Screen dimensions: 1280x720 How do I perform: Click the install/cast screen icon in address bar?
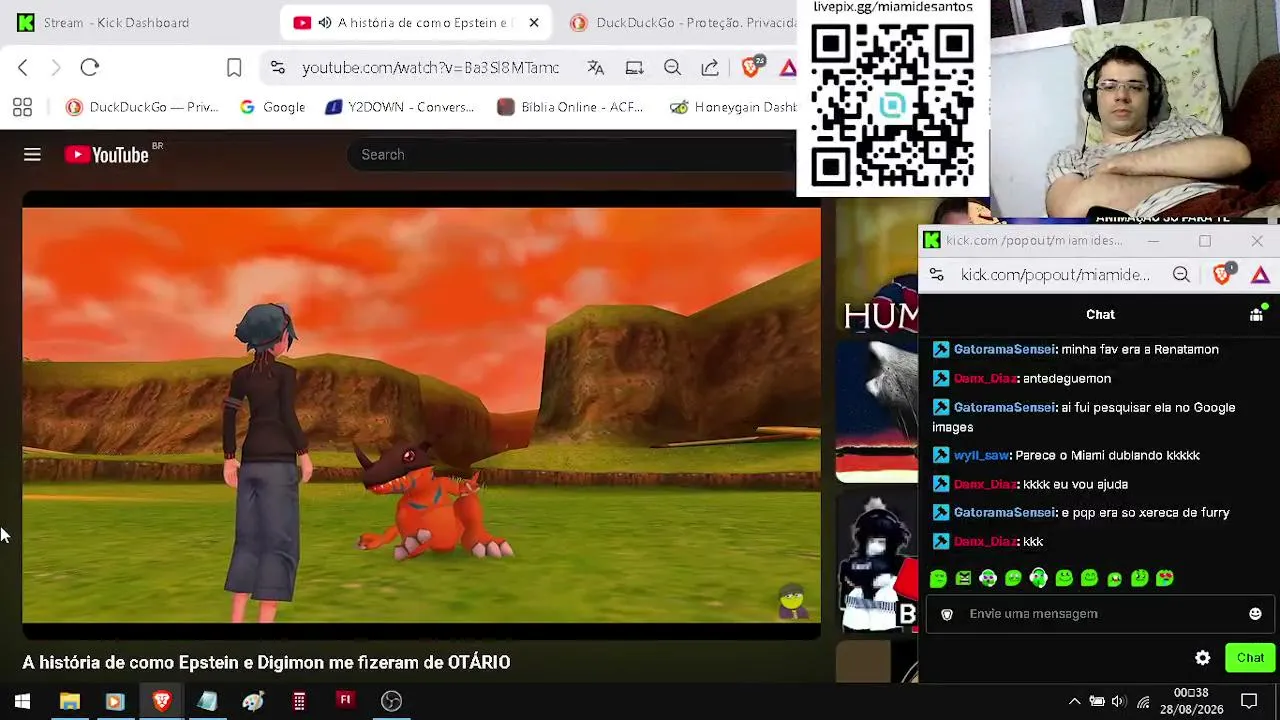634,67
